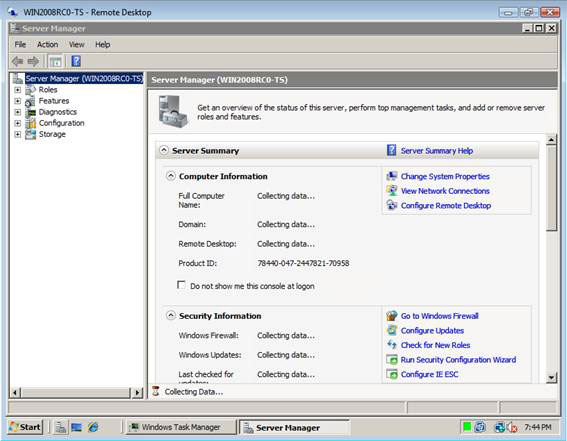Click details pane scrollbar down arrow
The image size is (567, 441).
[551, 378]
